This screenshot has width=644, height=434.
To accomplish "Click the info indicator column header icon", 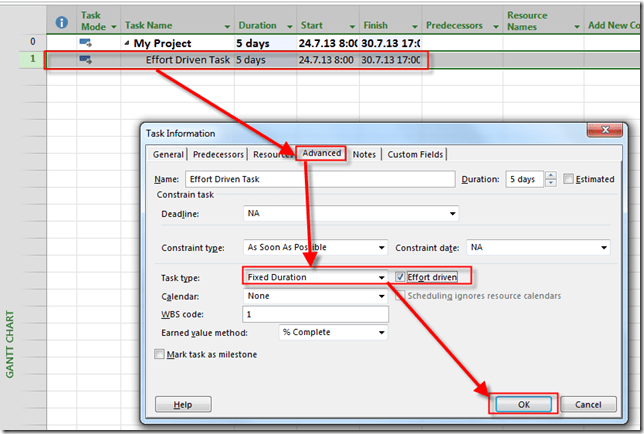I will point(61,20).
